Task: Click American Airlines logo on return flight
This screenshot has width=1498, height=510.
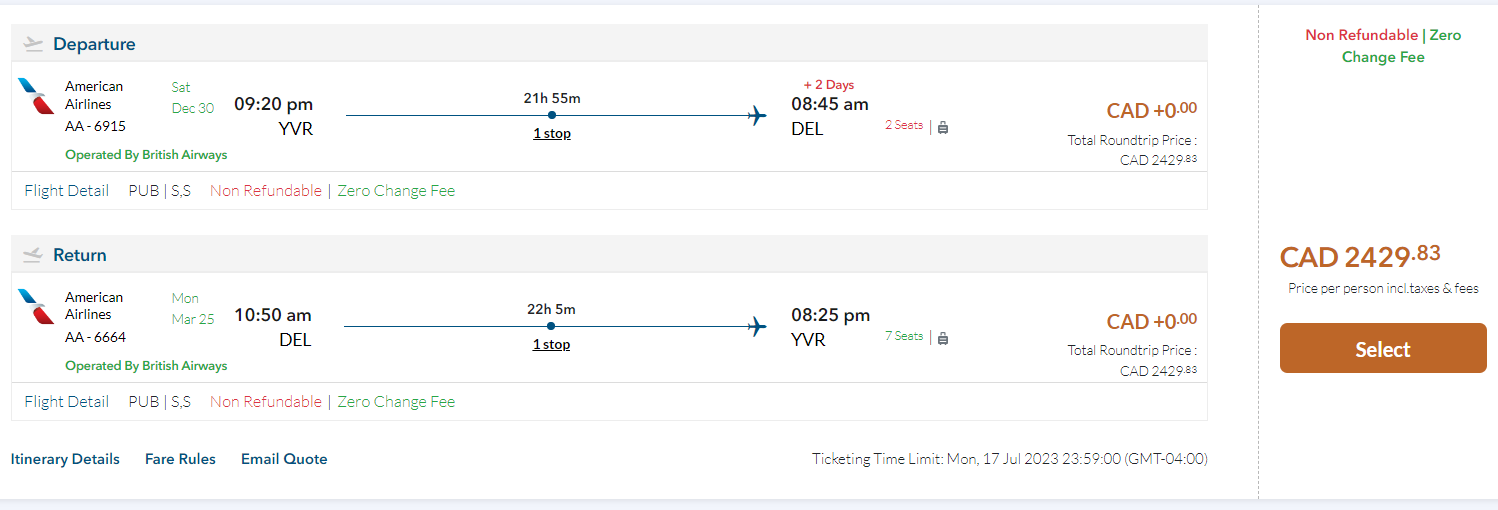Action: (x=36, y=307)
